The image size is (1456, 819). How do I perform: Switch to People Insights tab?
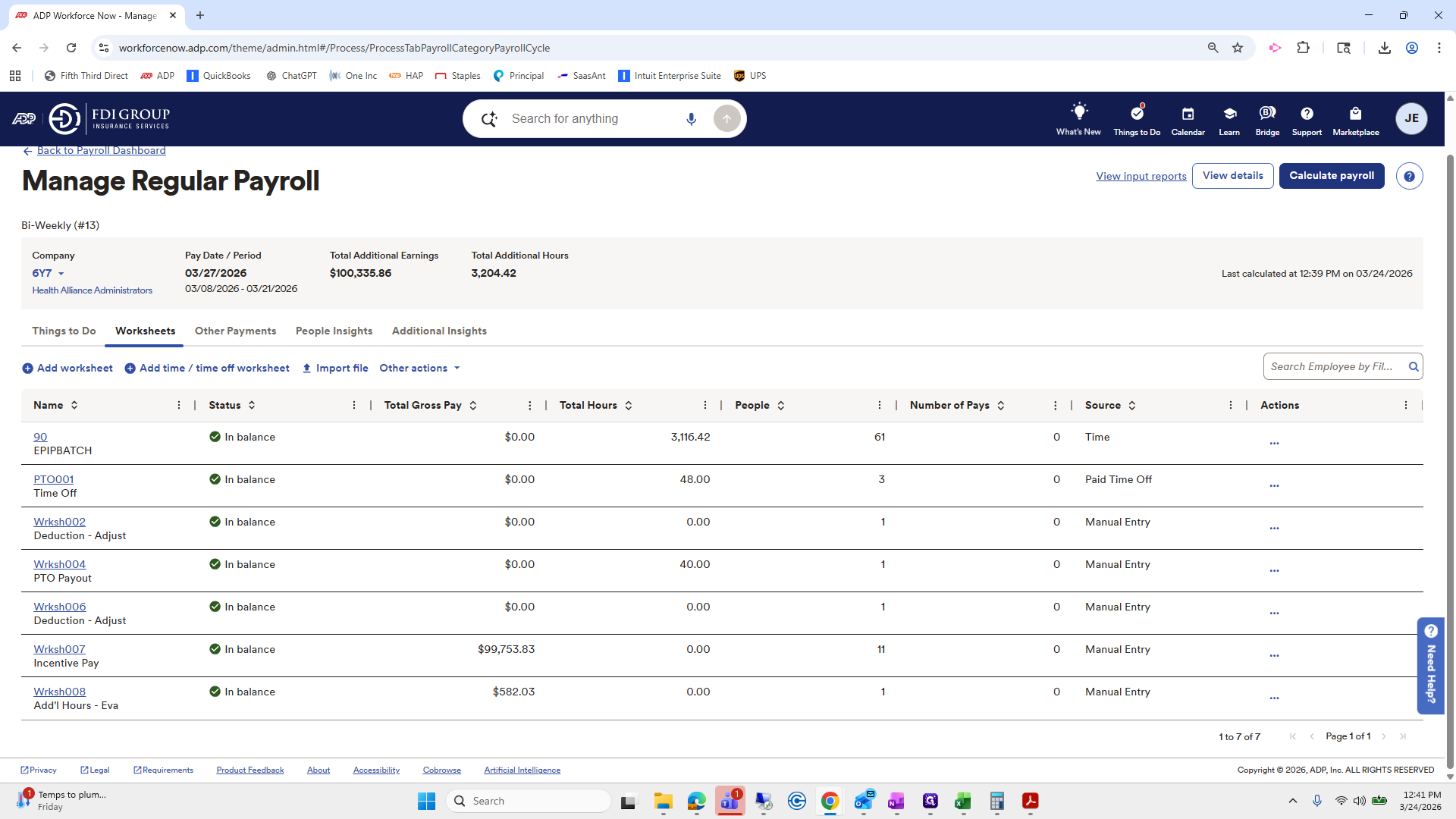(x=334, y=331)
